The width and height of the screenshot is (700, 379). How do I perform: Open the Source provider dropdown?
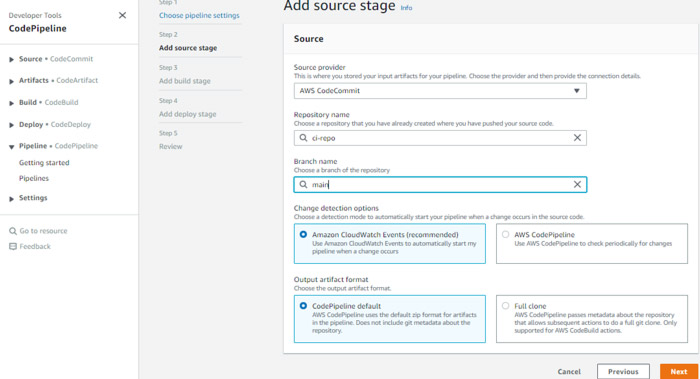click(x=440, y=91)
